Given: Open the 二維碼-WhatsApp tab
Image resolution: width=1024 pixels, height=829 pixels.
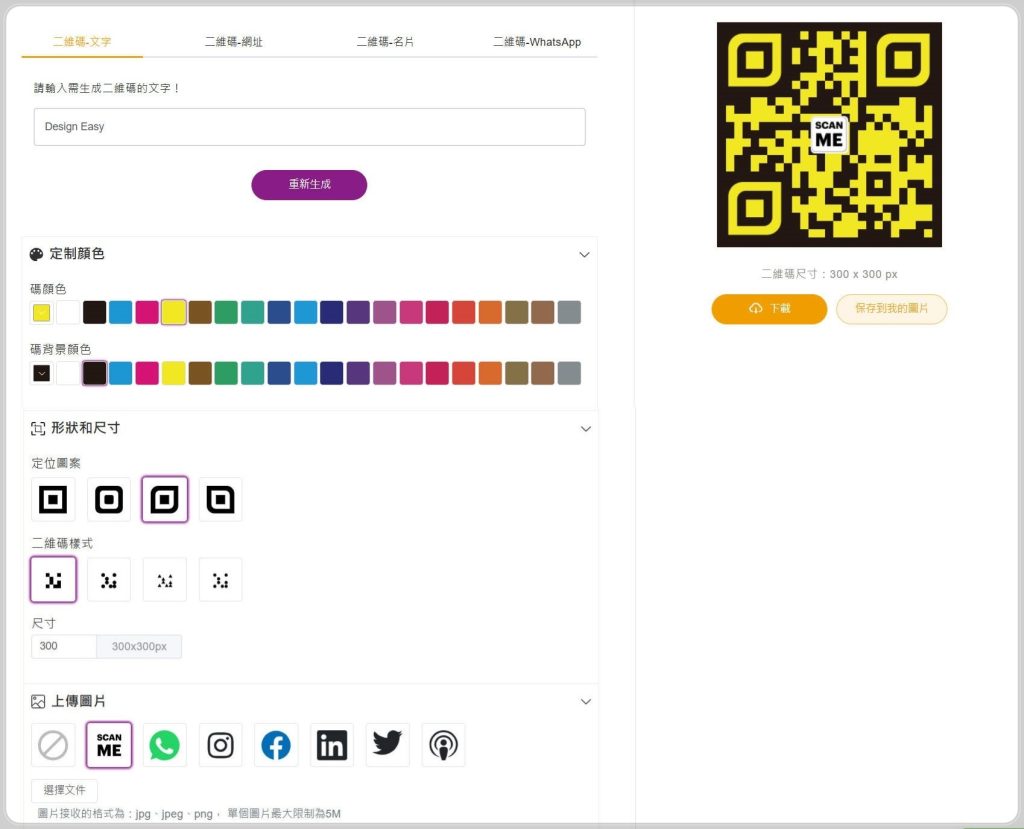Looking at the screenshot, I should coord(538,42).
